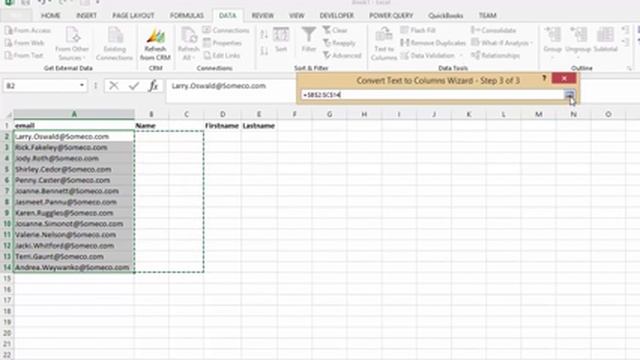Viewport: 640px width, 360px height.
Task: Cancel formula entry with X button
Action: coord(114,86)
